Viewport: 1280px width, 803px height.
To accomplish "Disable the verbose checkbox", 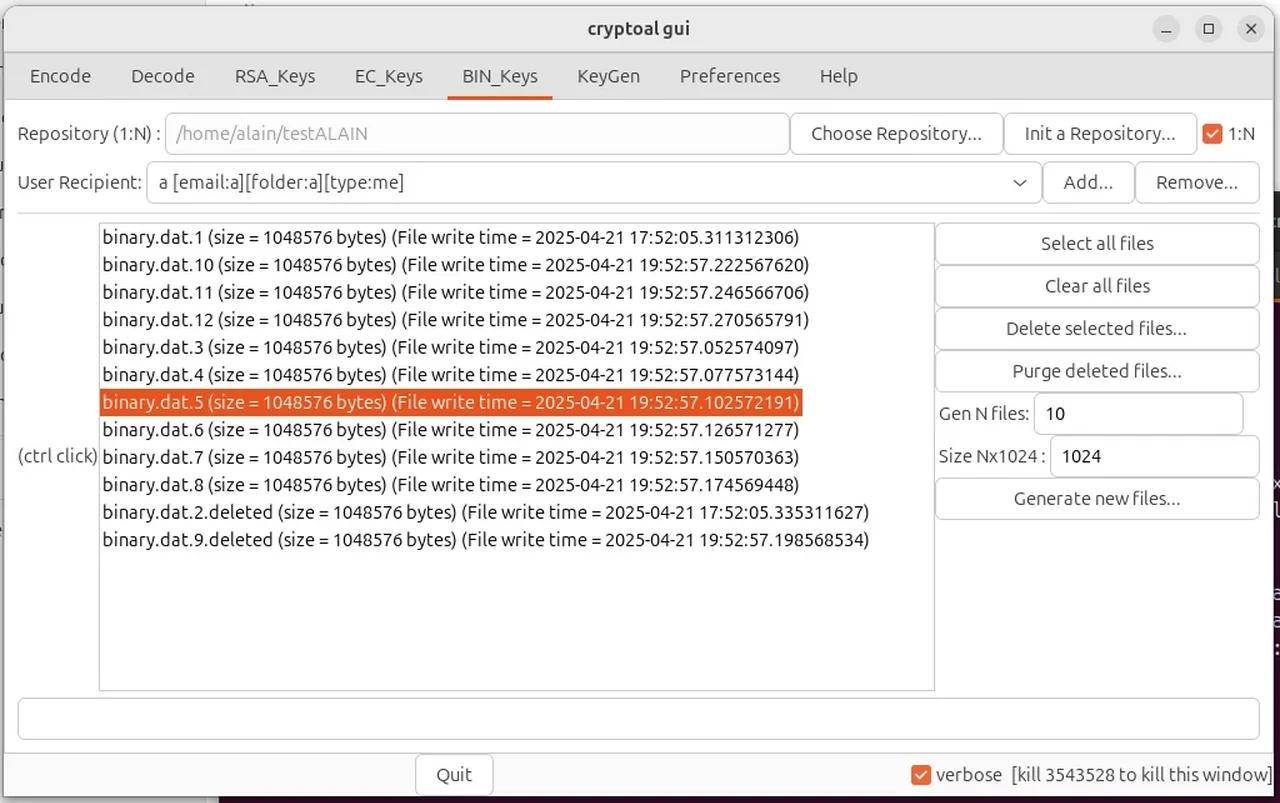I will pyautogui.click(x=920, y=774).
